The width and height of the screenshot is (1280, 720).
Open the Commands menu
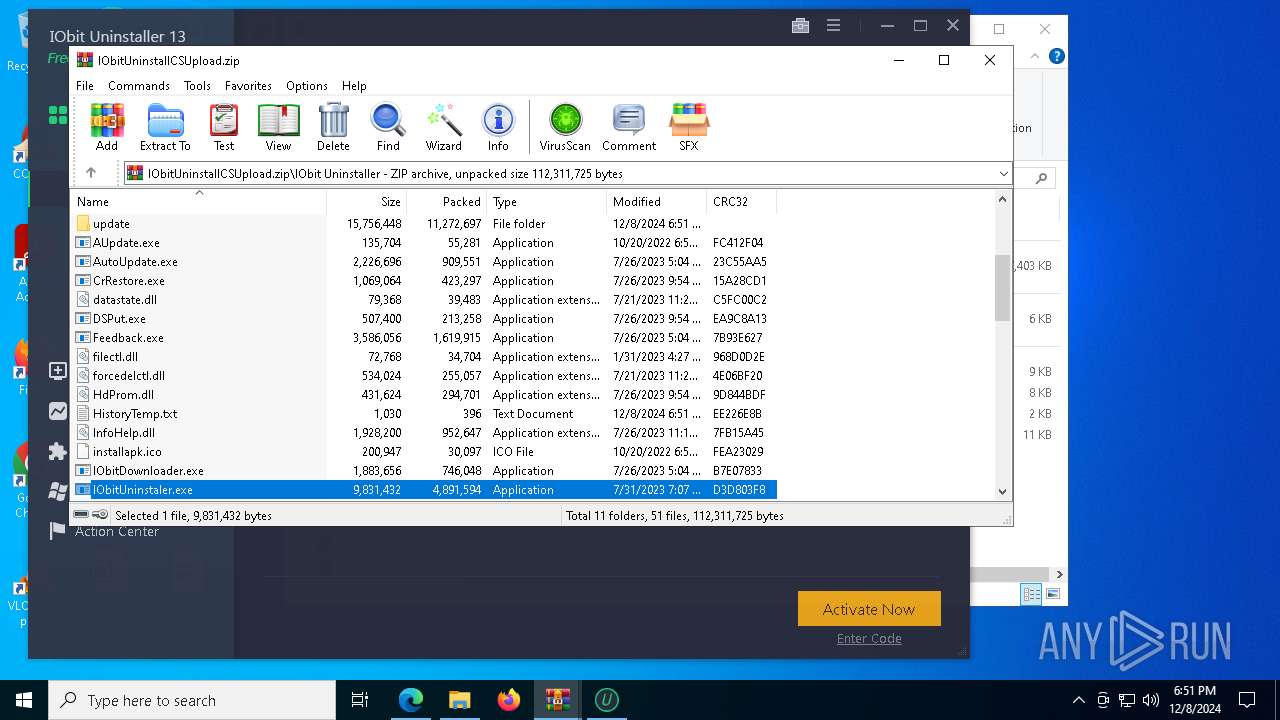click(139, 86)
